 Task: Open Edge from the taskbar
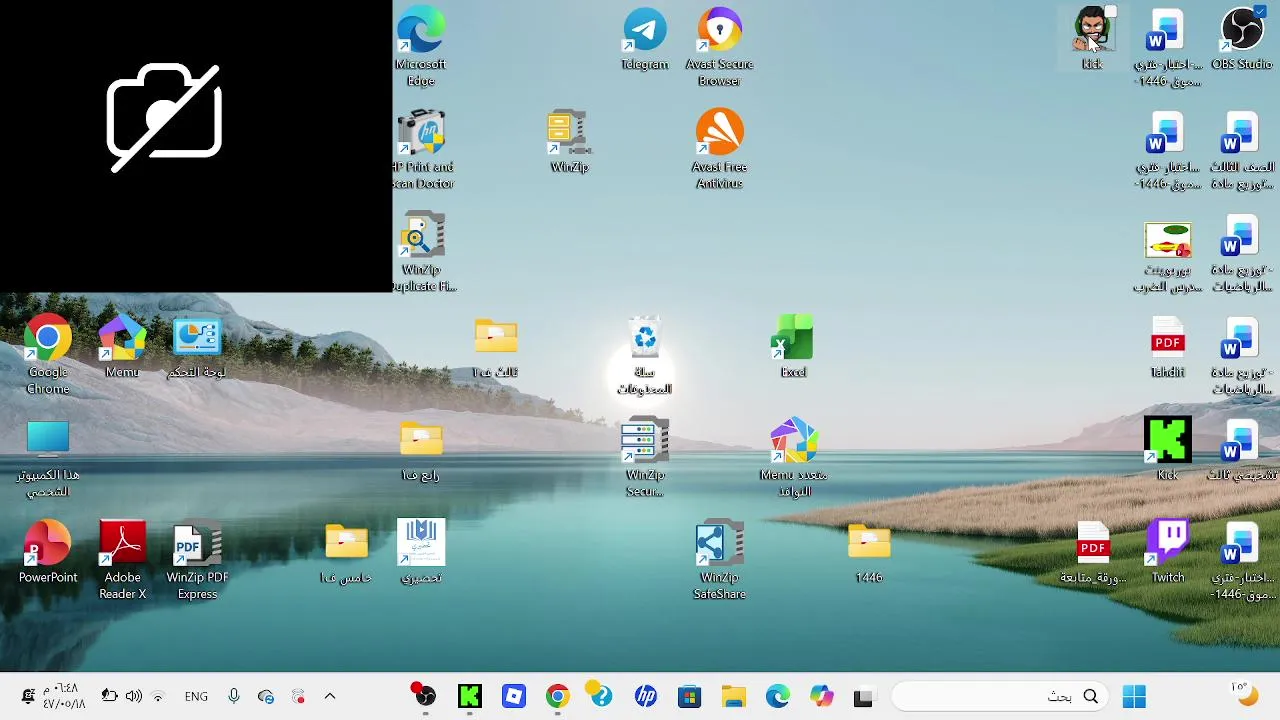click(778, 696)
